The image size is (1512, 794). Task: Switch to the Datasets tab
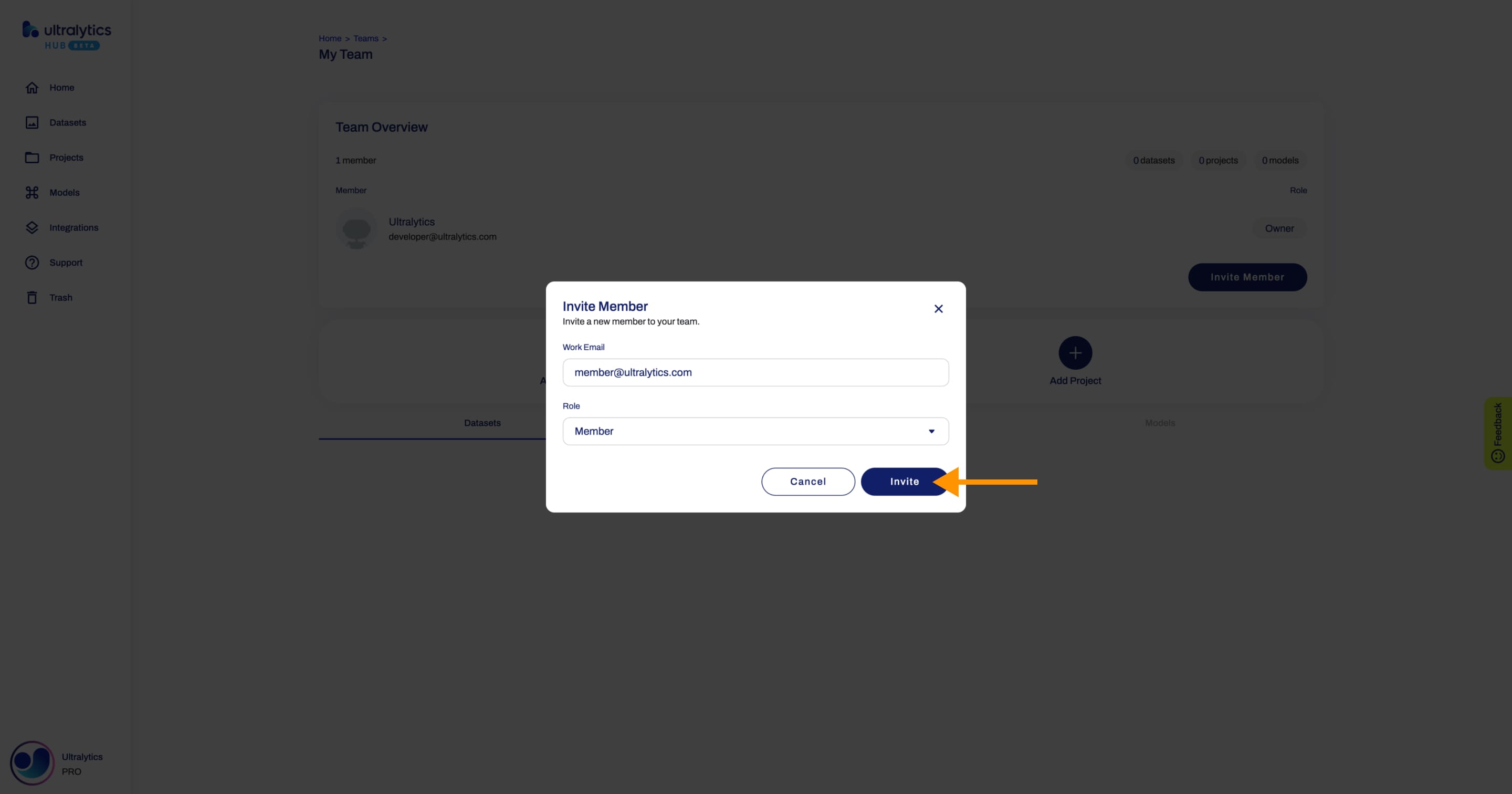(x=482, y=423)
